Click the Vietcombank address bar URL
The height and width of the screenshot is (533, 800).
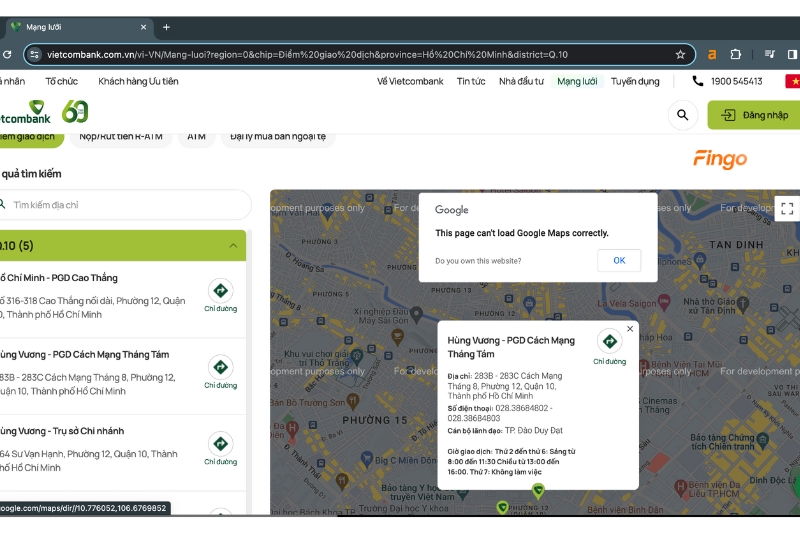[x=307, y=55]
